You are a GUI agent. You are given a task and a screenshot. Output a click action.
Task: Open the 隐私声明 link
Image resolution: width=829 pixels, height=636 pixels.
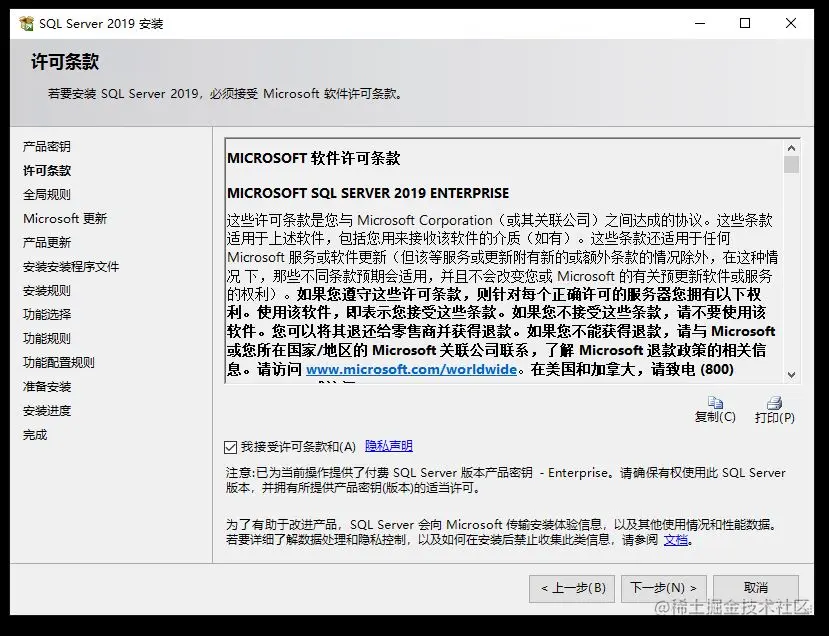389,446
